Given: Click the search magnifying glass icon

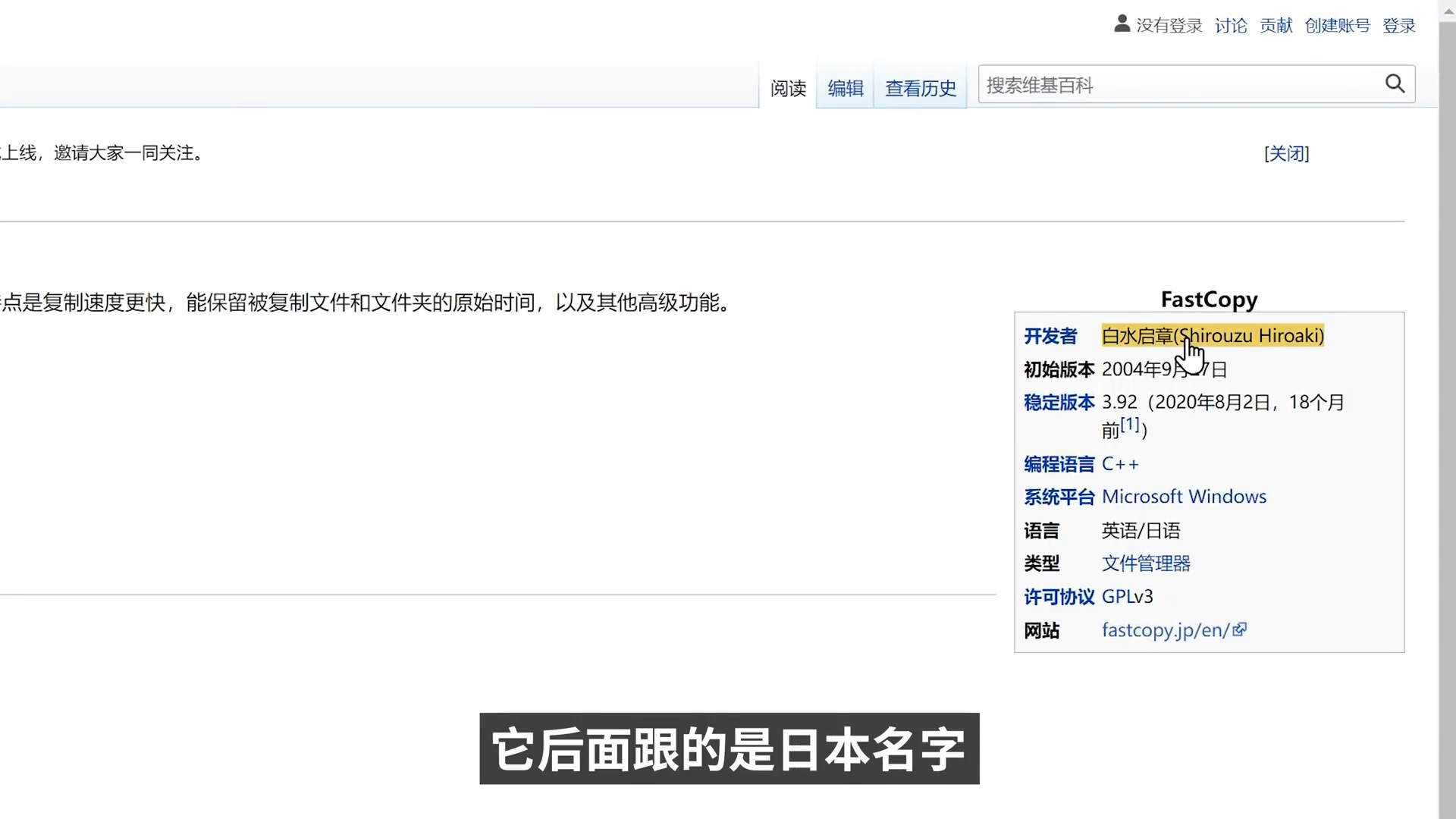Looking at the screenshot, I should [1395, 83].
